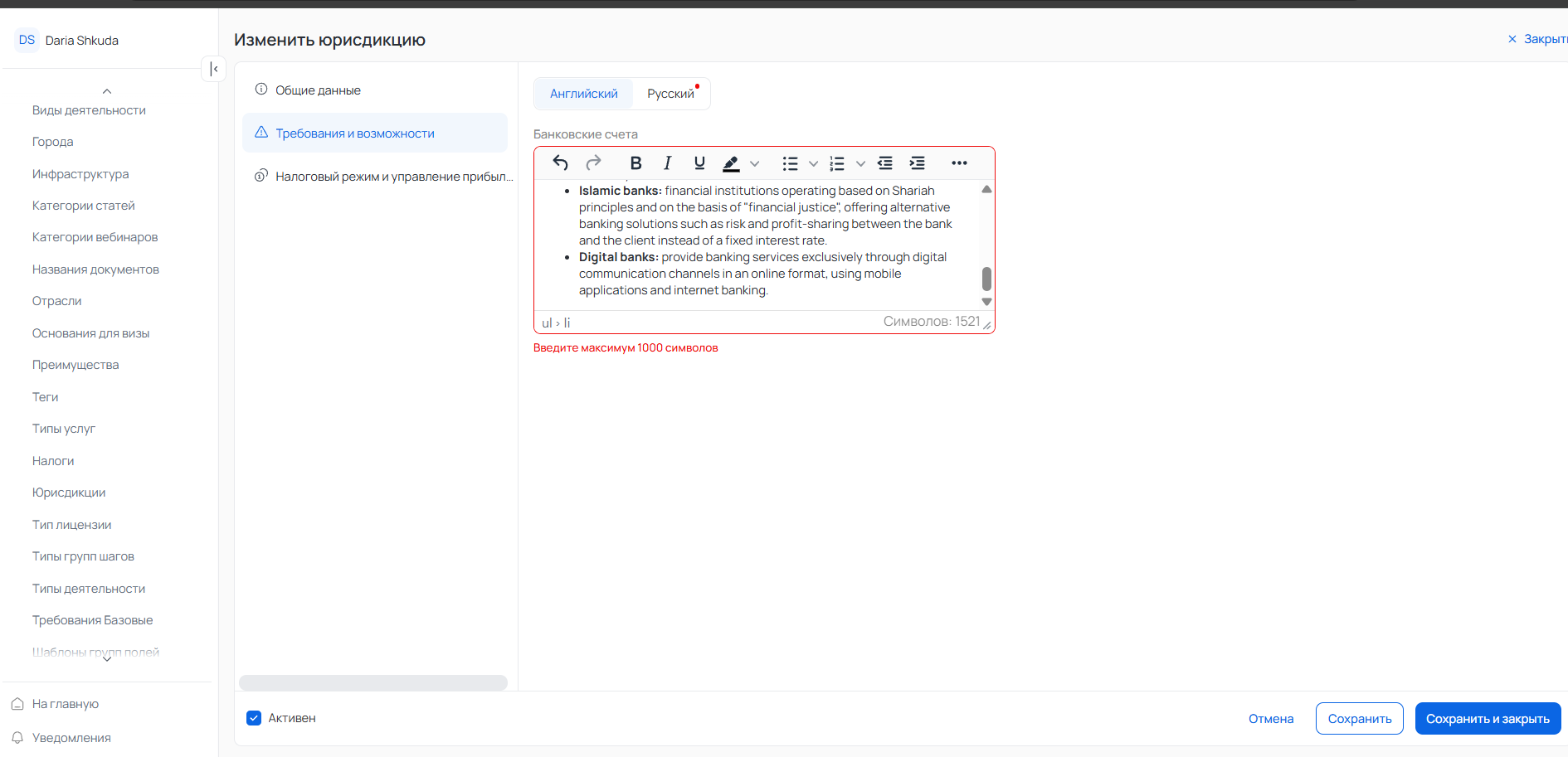Open Категории статей in sidebar
The height and width of the screenshot is (757, 1568).
[x=83, y=206]
